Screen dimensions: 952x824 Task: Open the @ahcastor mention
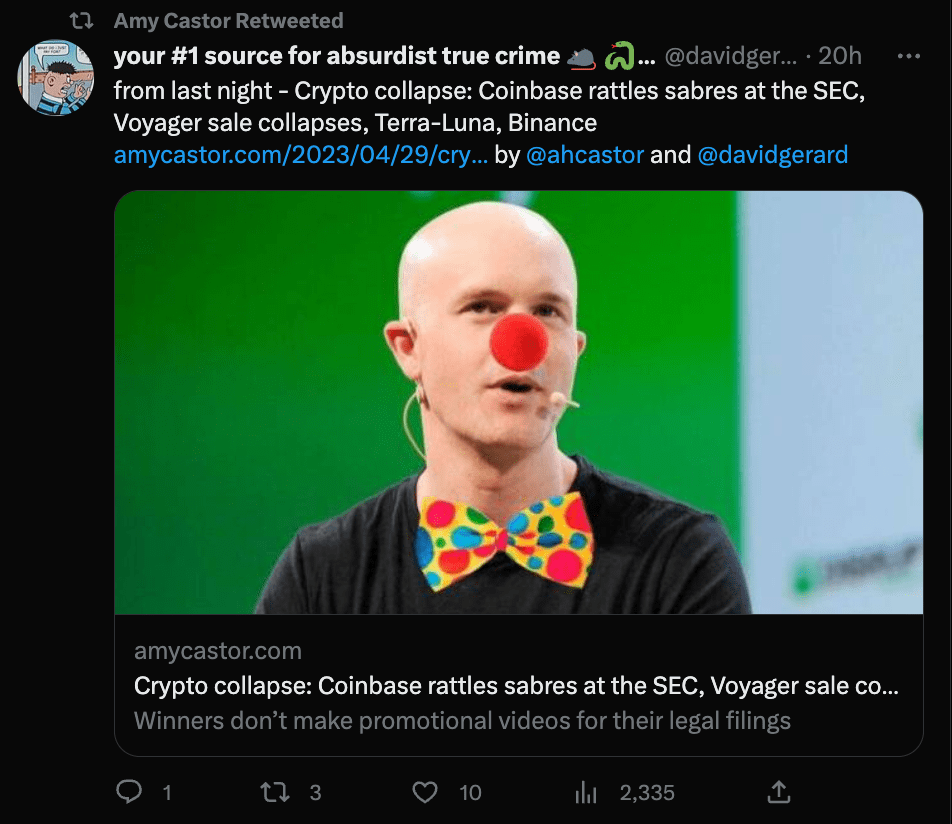(584, 155)
